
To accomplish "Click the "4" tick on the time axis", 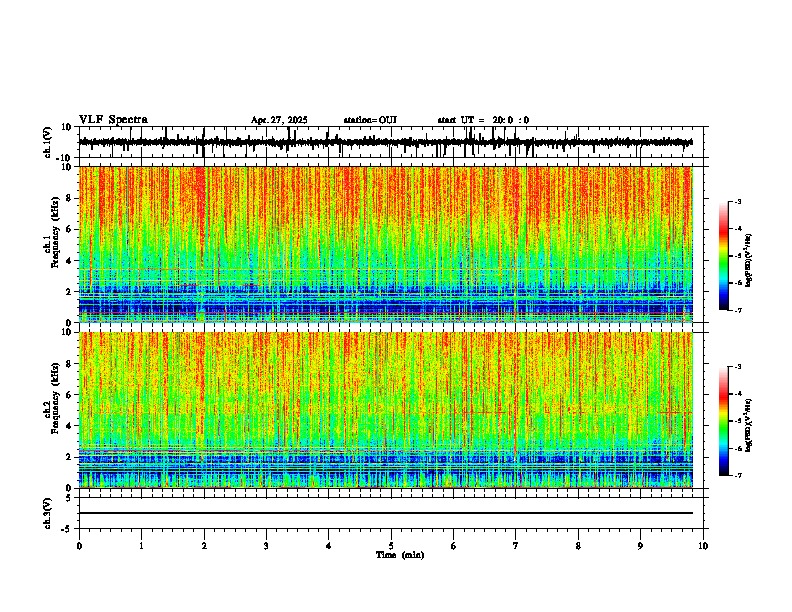I will [329, 546].
